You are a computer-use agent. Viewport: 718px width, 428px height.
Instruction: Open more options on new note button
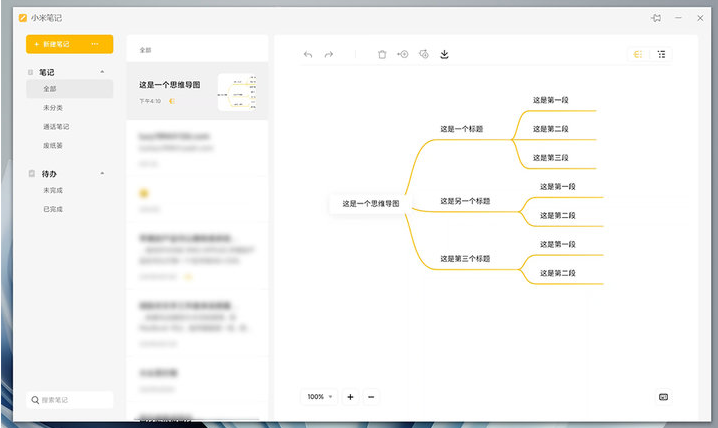[x=95, y=44]
